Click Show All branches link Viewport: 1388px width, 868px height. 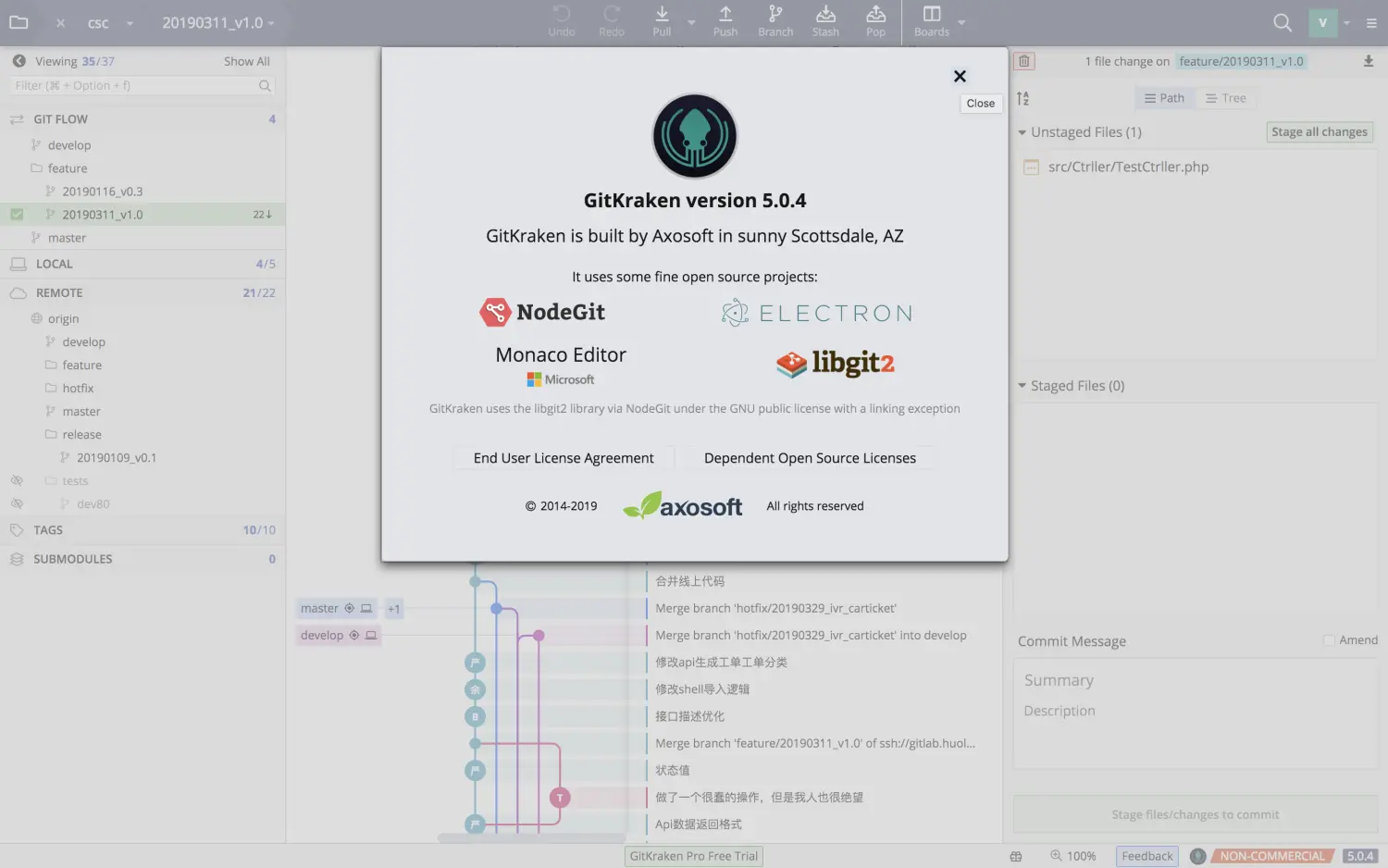point(247,61)
